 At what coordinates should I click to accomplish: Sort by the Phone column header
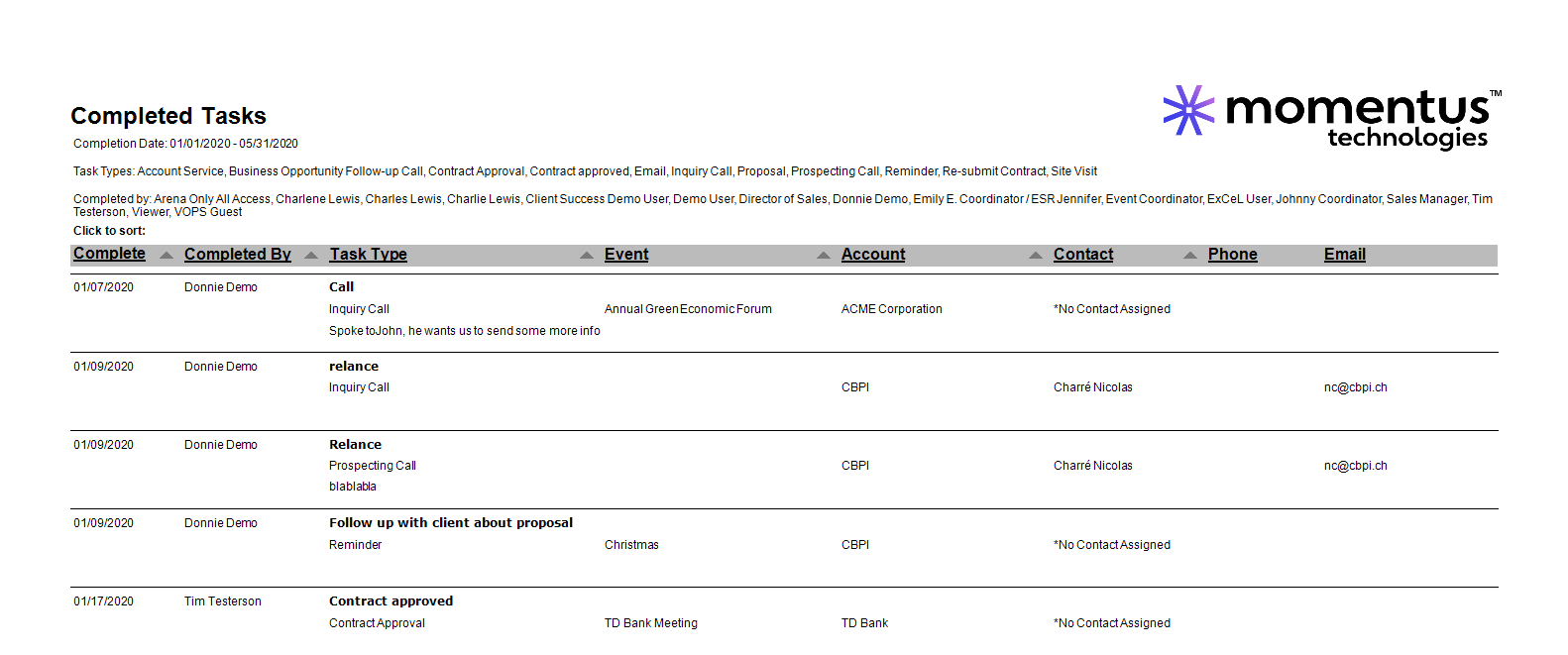(x=1232, y=255)
